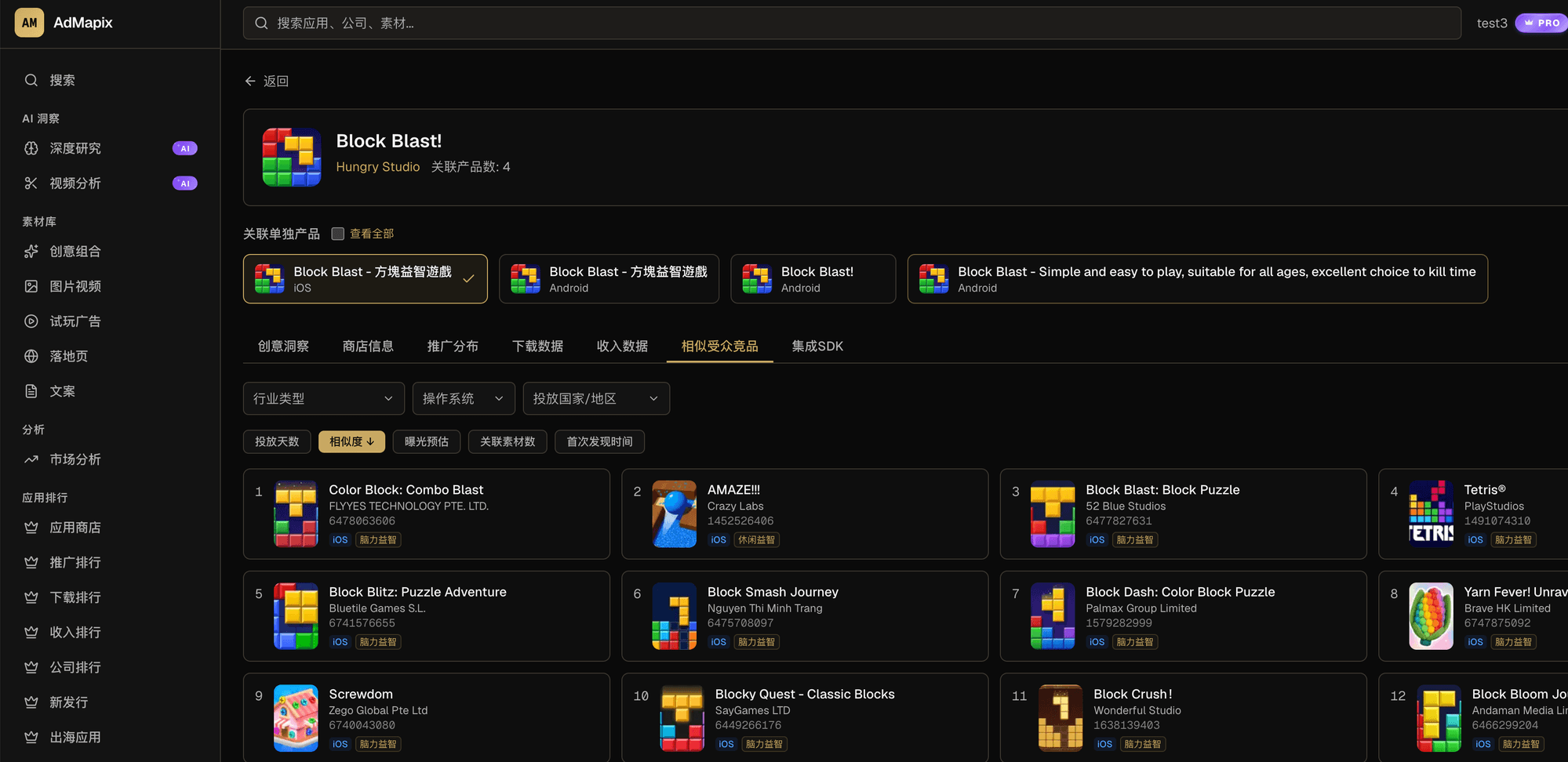The image size is (1568, 762).
Task: Click the Block Blast! header app icon
Action: [x=292, y=157]
